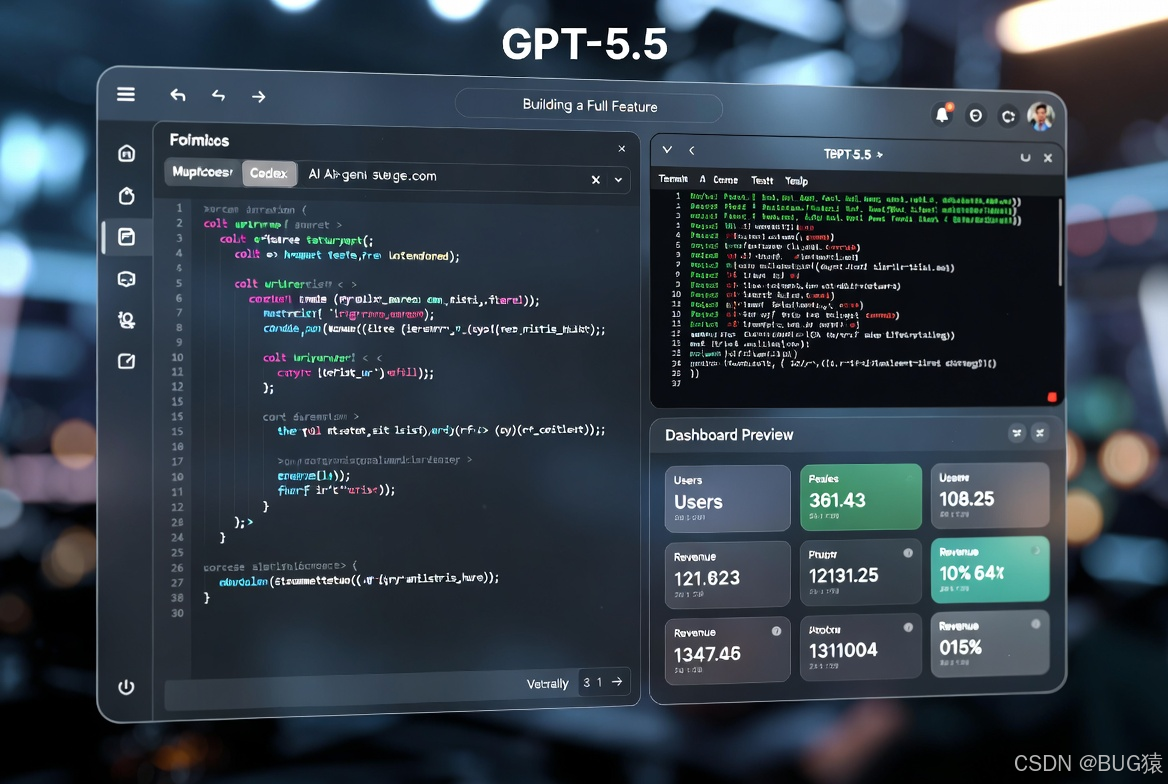Open the edit note icon in sidebar

pyautogui.click(x=127, y=361)
